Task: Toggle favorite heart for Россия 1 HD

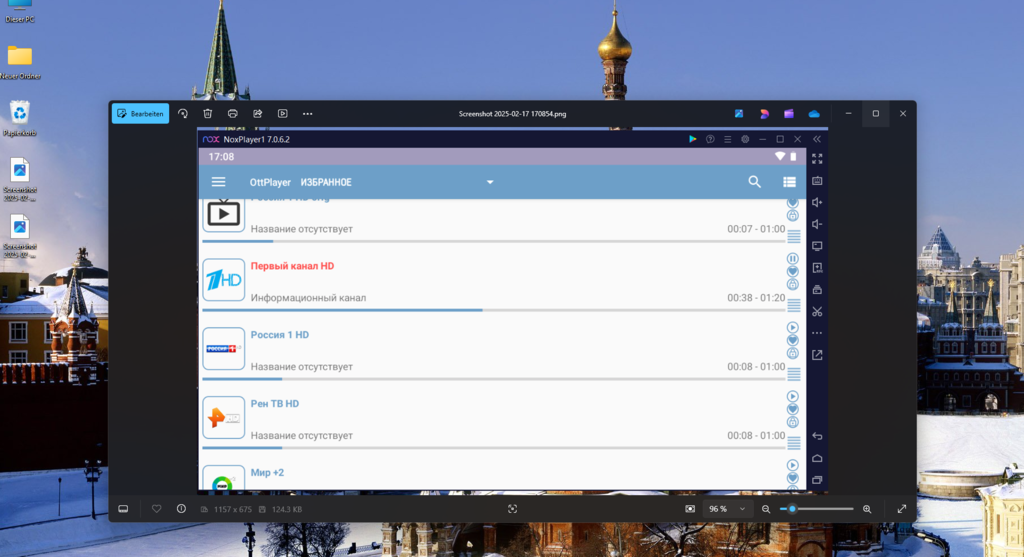Action: (x=793, y=340)
